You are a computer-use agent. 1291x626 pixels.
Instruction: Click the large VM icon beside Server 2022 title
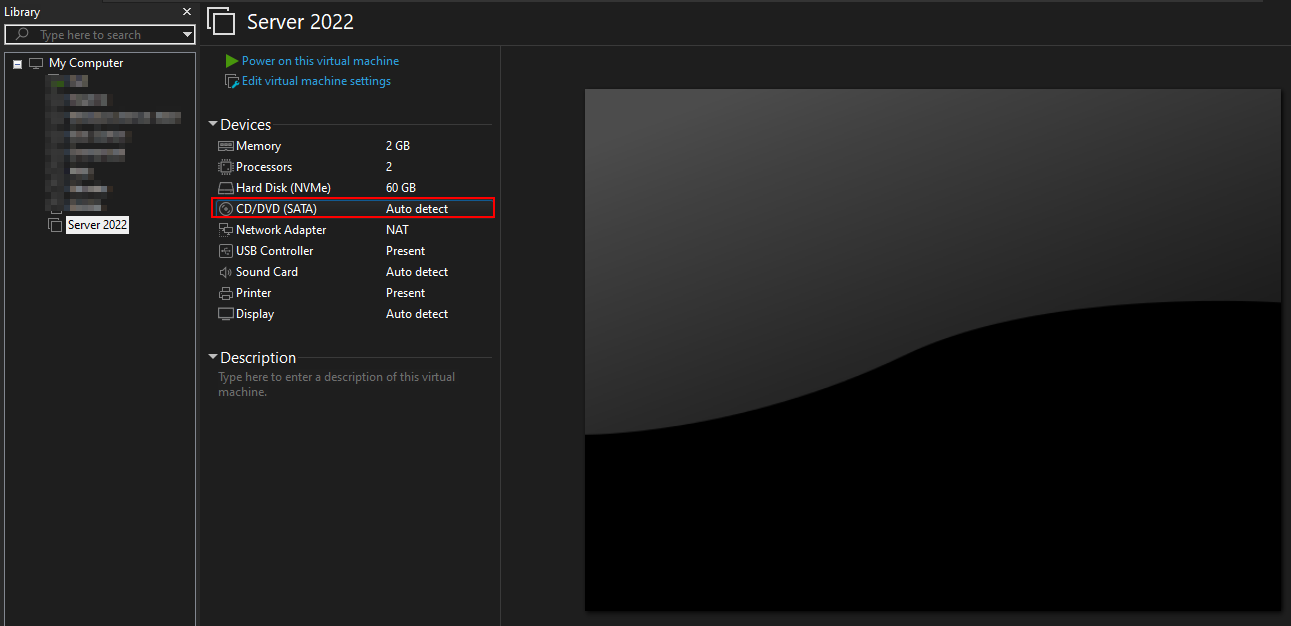tap(221, 22)
